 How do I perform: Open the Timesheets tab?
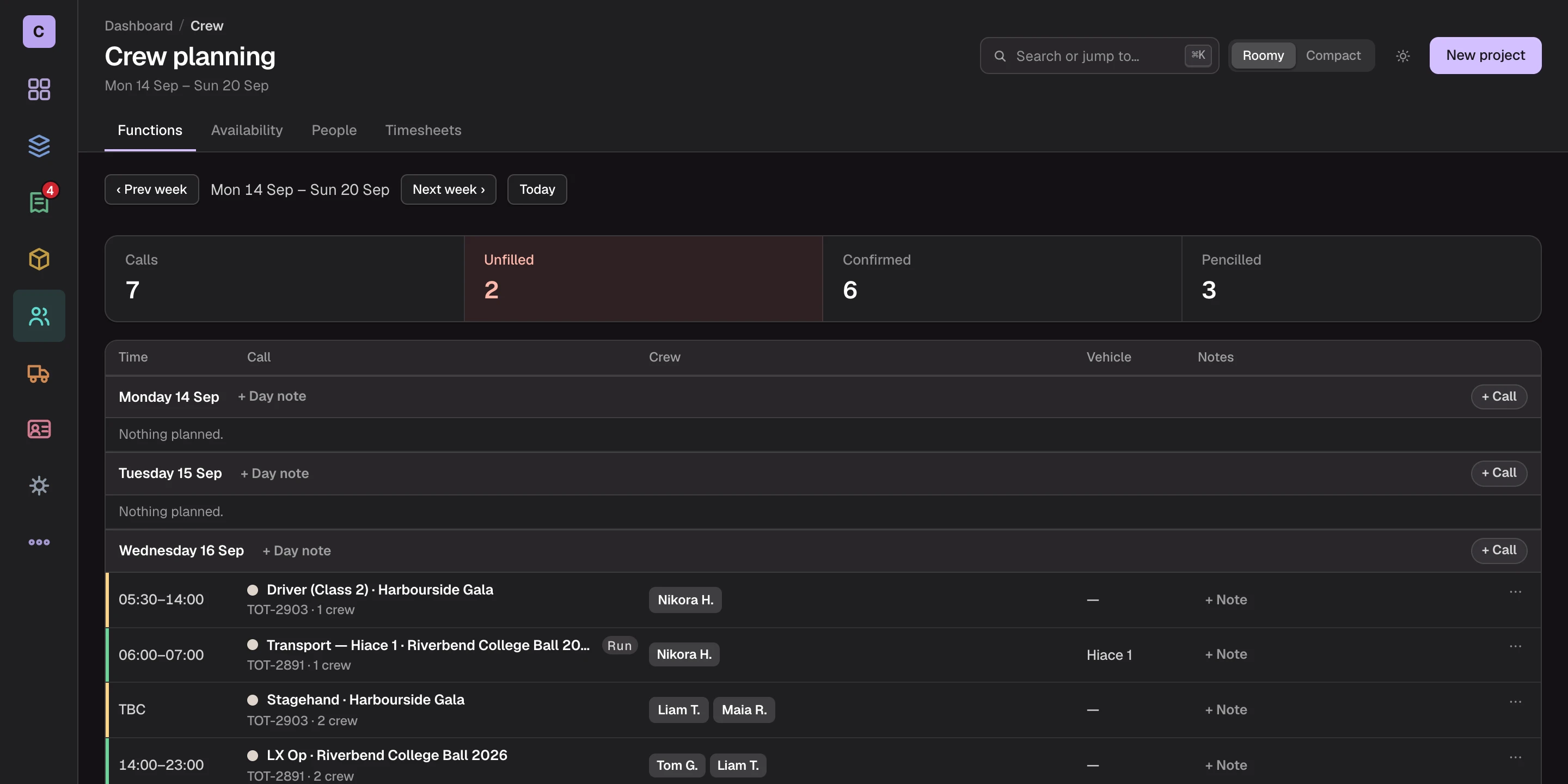click(x=423, y=130)
